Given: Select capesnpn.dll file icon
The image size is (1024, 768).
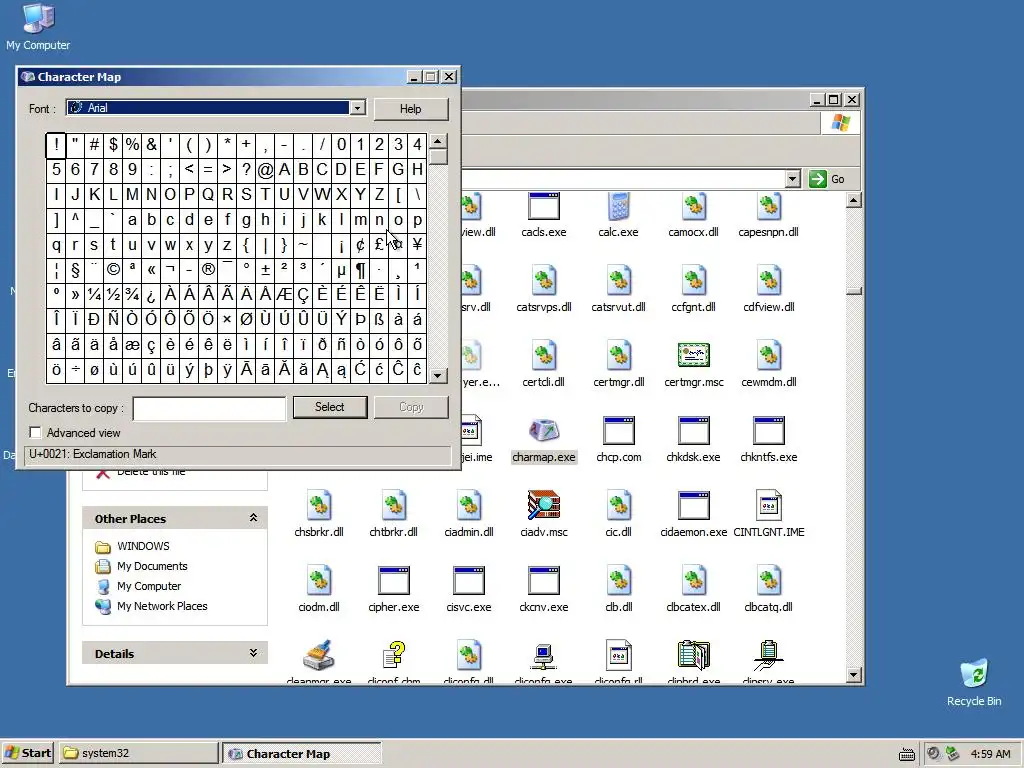Looking at the screenshot, I should (x=769, y=206).
